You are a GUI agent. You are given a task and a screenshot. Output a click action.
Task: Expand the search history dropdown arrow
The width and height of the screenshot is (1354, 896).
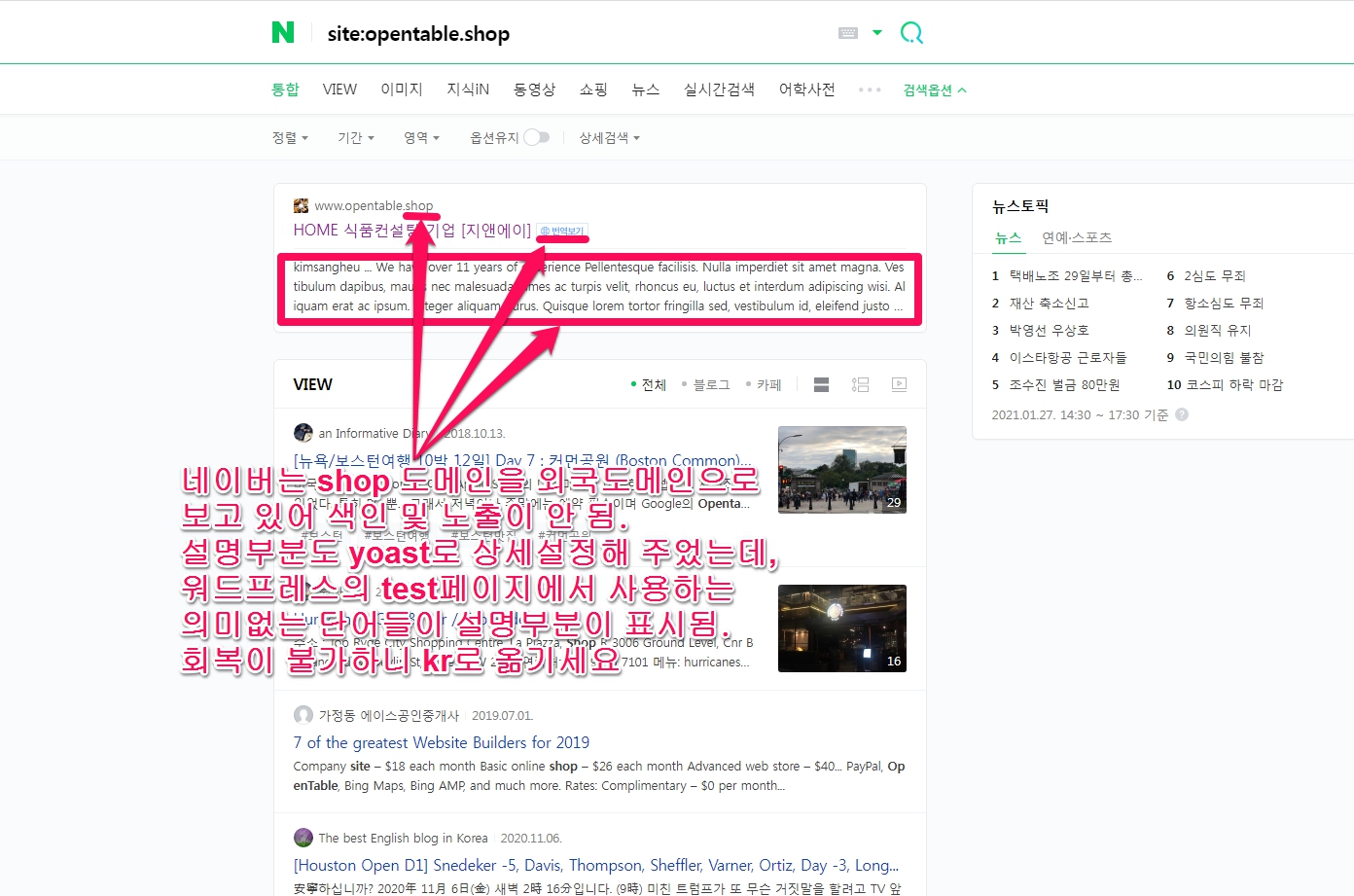coord(877,33)
